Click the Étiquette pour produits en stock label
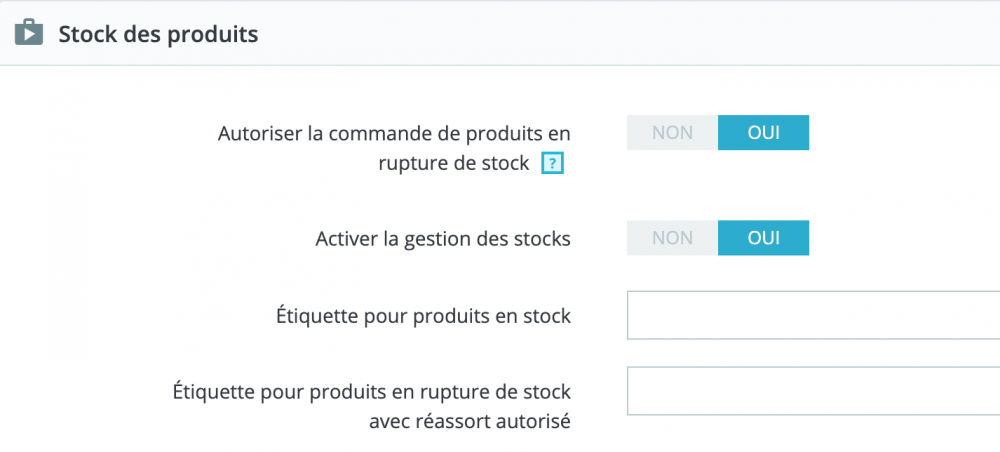The width and height of the screenshot is (1000, 452). pyautogui.click(x=423, y=316)
